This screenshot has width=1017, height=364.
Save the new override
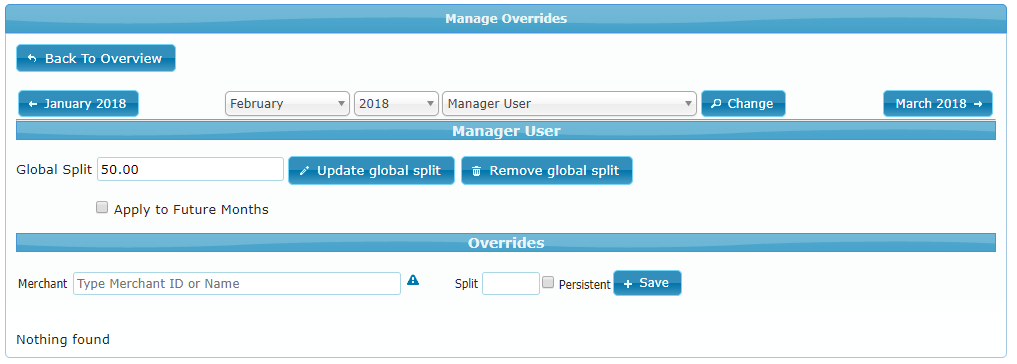(647, 283)
